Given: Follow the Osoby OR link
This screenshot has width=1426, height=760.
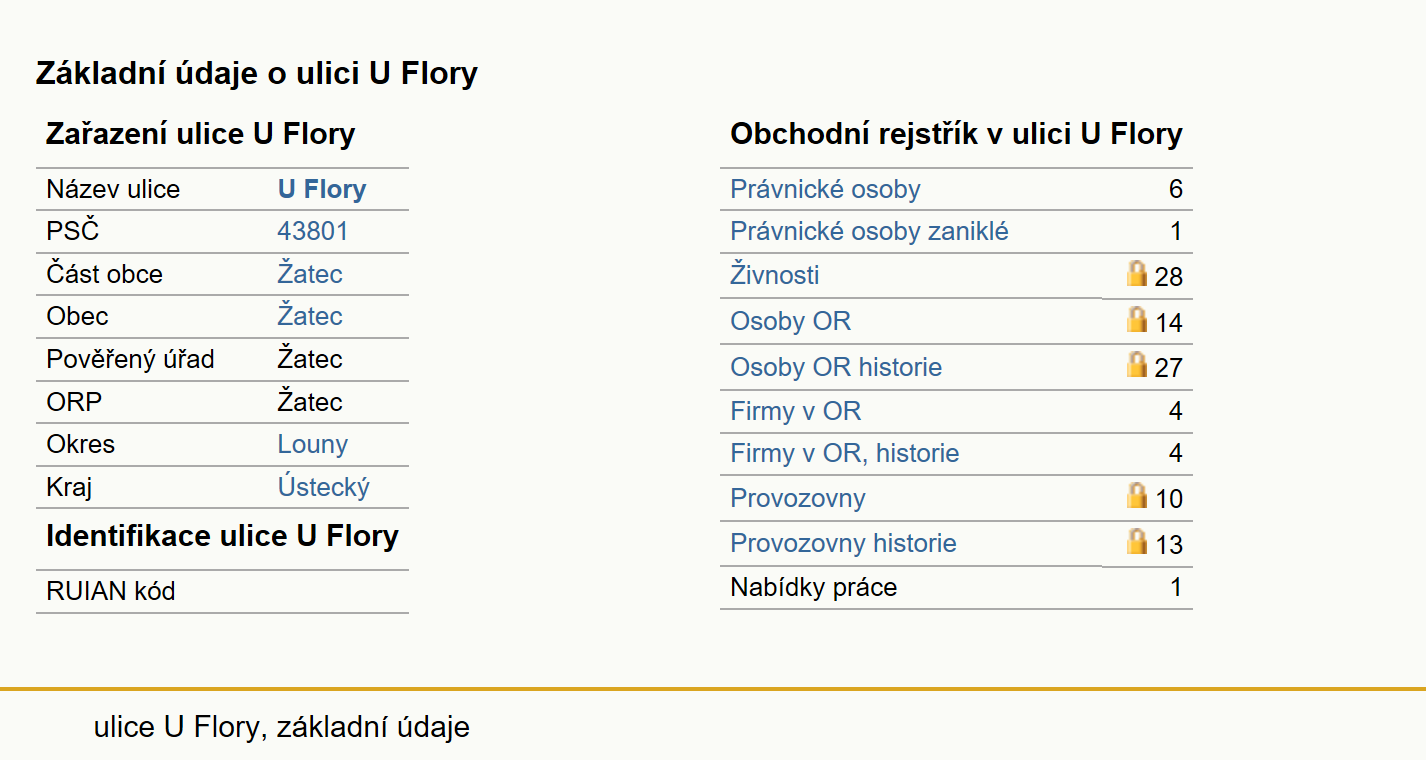Looking at the screenshot, I should click(x=791, y=321).
